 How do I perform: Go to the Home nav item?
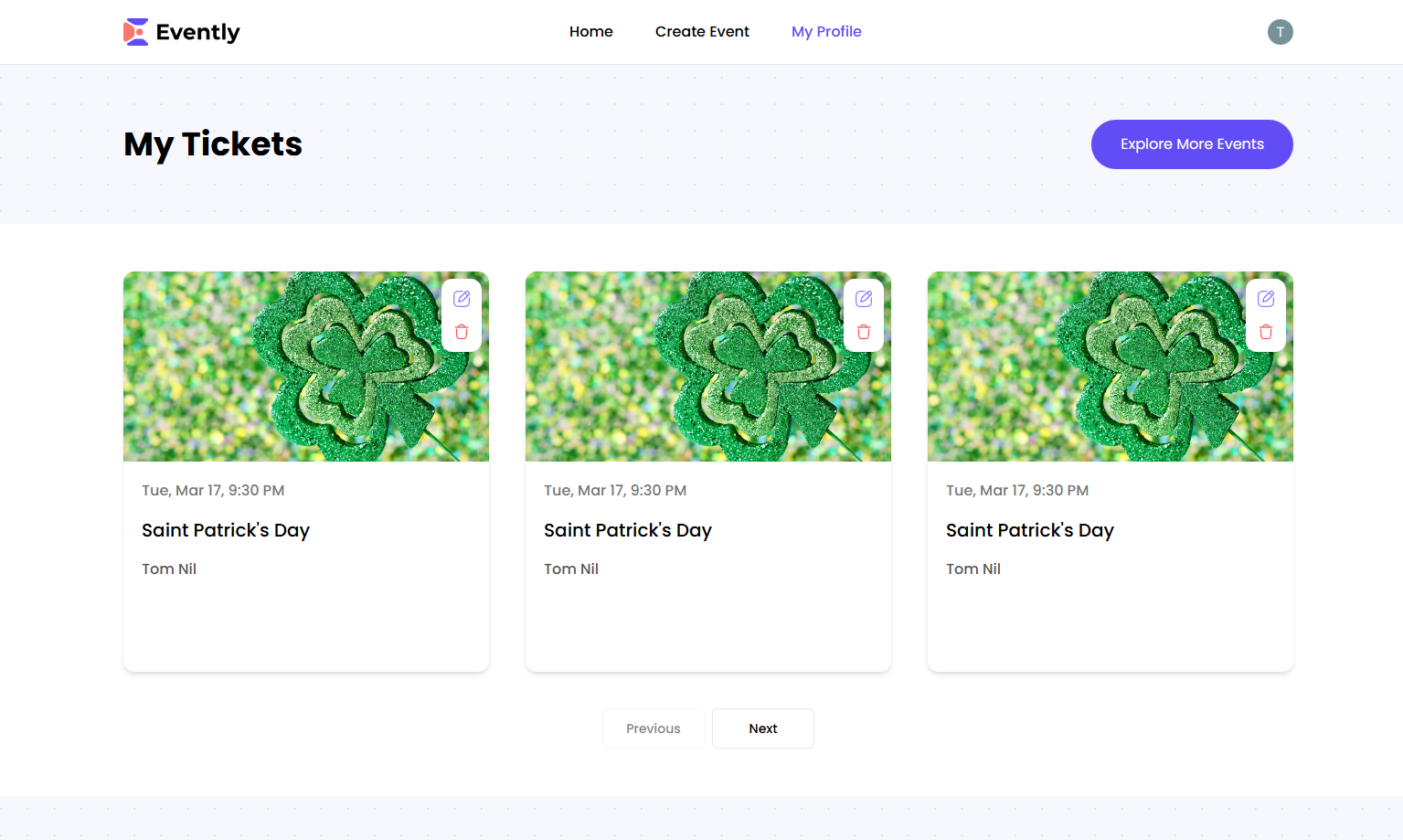pos(591,32)
